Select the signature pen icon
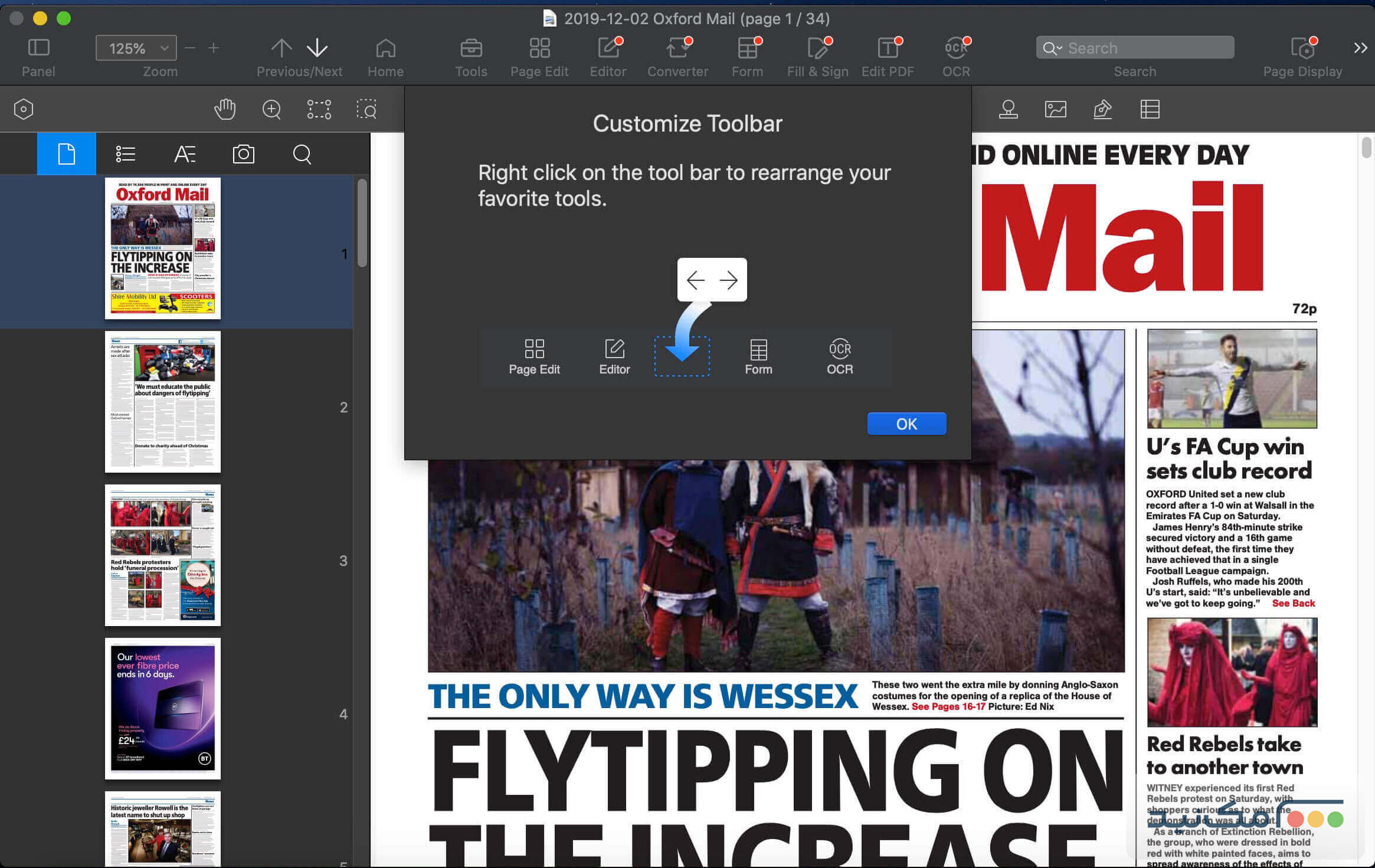 click(1102, 109)
